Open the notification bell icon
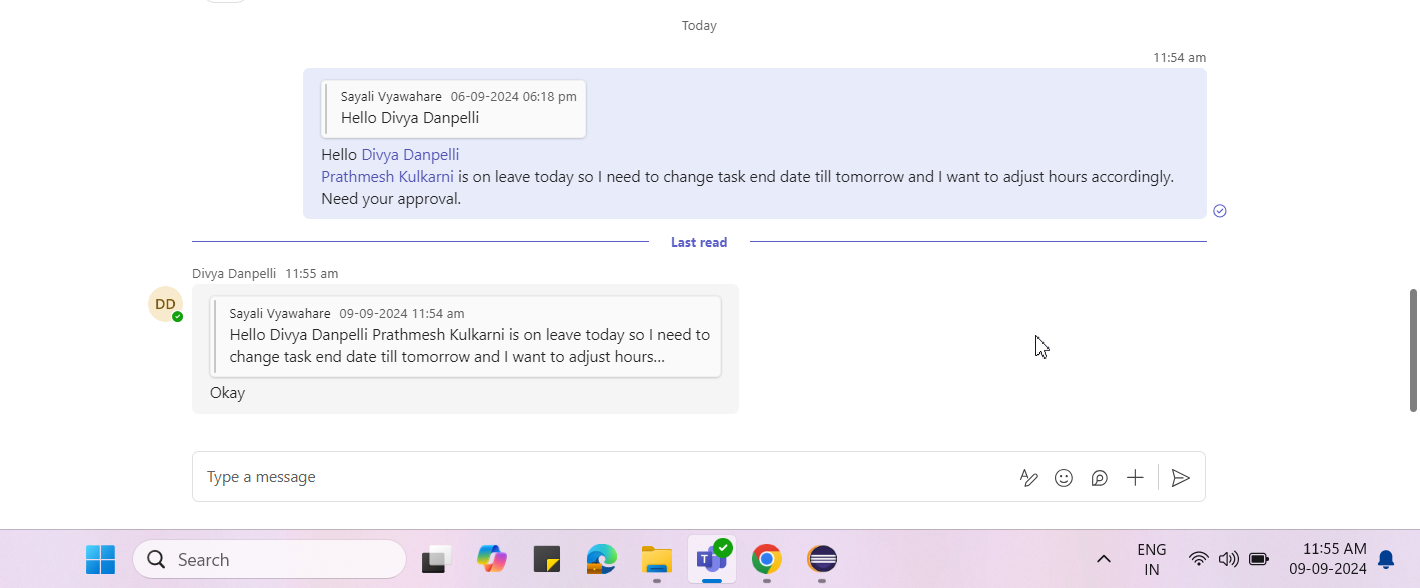The image size is (1420, 588). pos(1386,559)
